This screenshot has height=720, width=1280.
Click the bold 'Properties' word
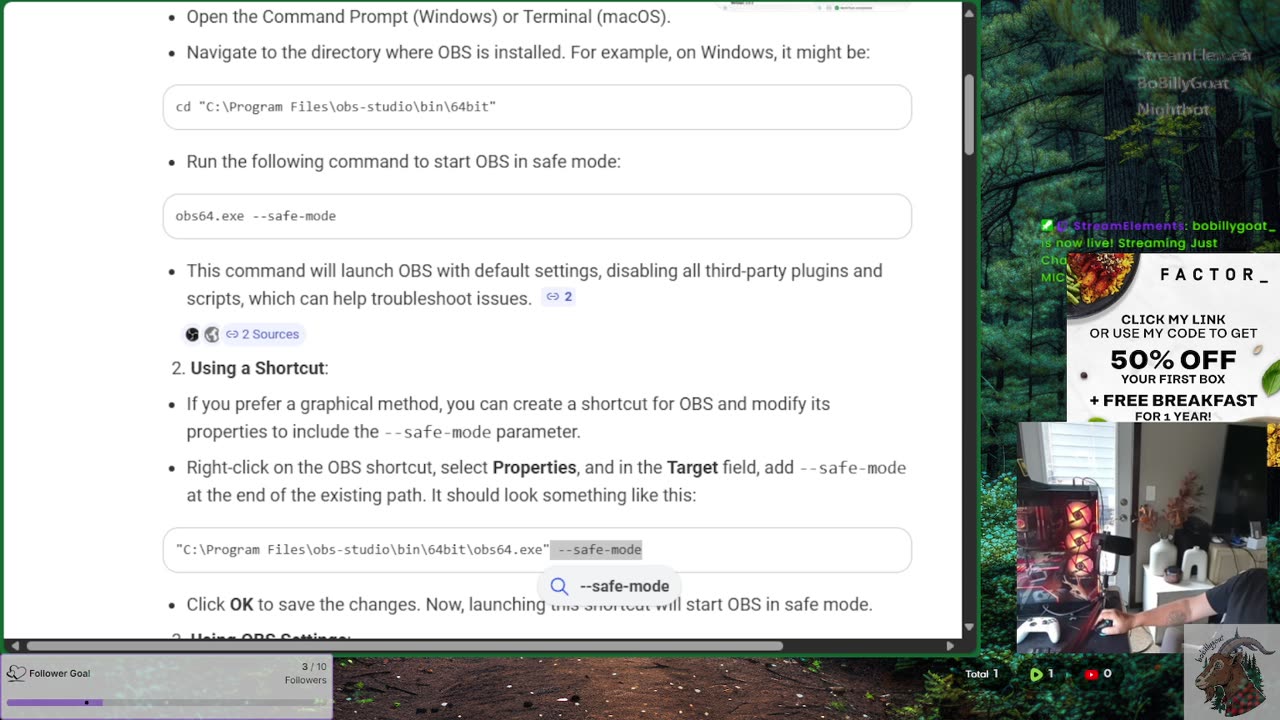[x=534, y=467]
